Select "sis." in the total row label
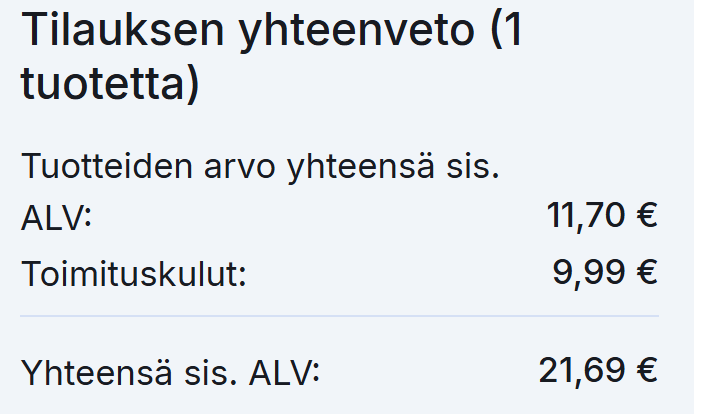The height and width of the screenshot is (414, 716). (211, 373)
